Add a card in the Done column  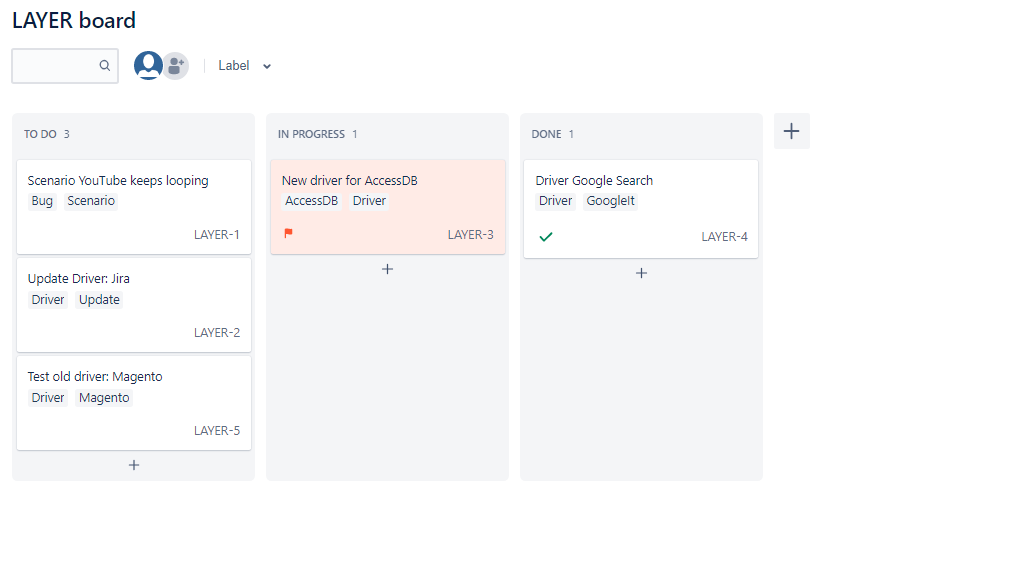coord(642,273)
